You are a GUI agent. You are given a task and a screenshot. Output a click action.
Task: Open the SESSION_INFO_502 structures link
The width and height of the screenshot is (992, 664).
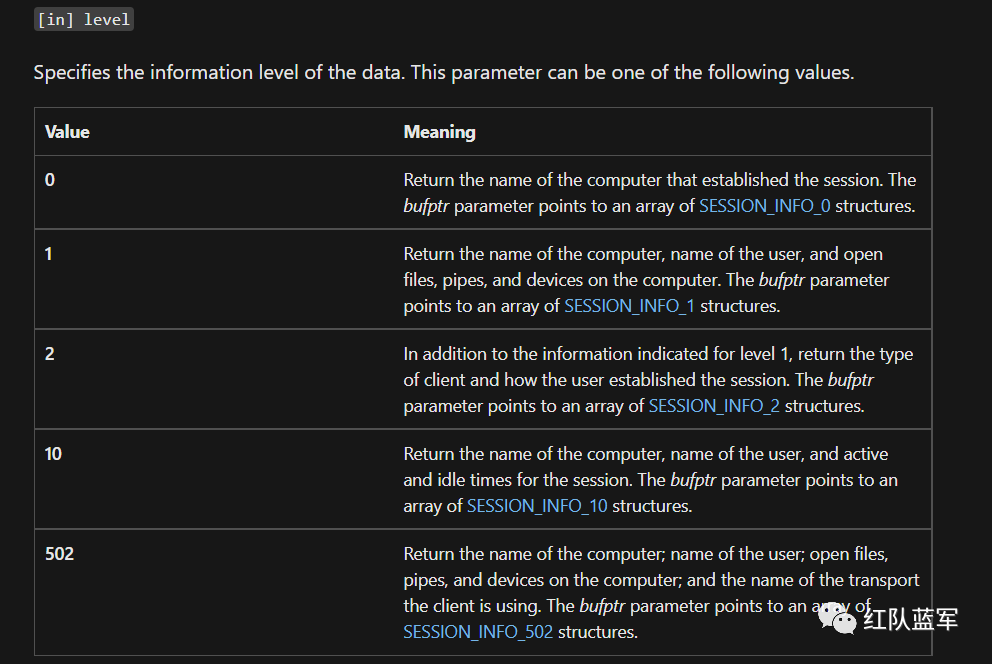coord(478,632)
